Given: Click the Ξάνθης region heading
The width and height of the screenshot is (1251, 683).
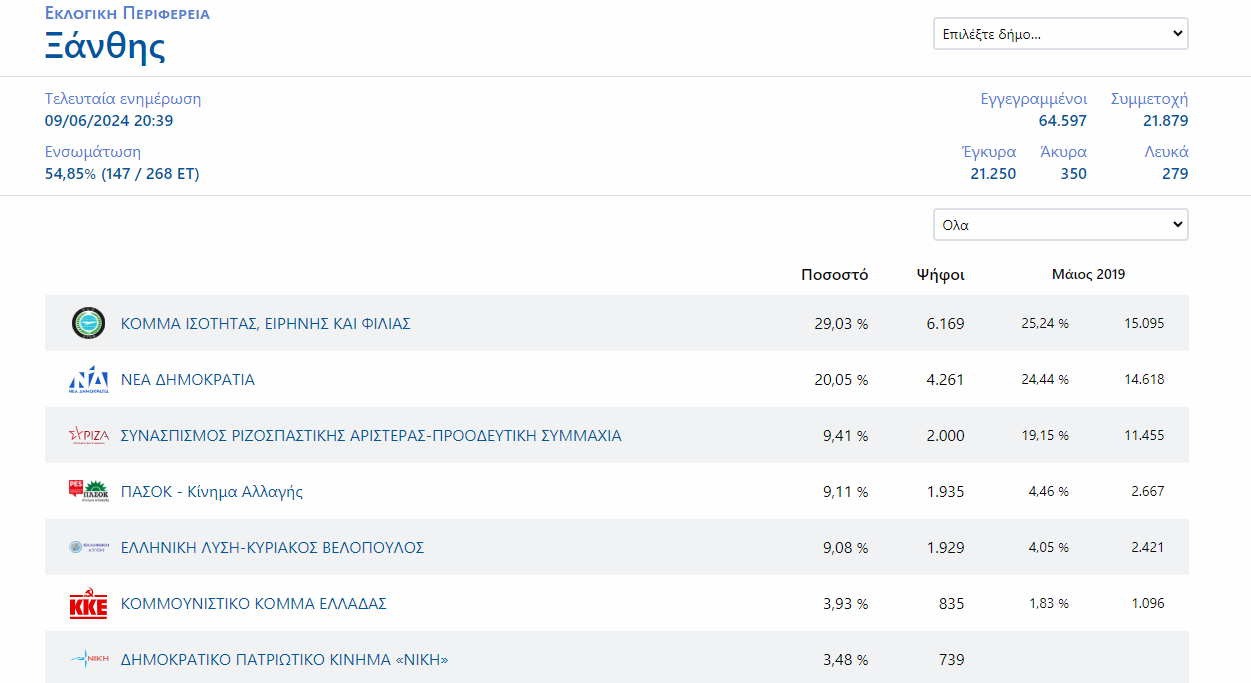Looking at the screenshot, I should click(x=105, y=47).
